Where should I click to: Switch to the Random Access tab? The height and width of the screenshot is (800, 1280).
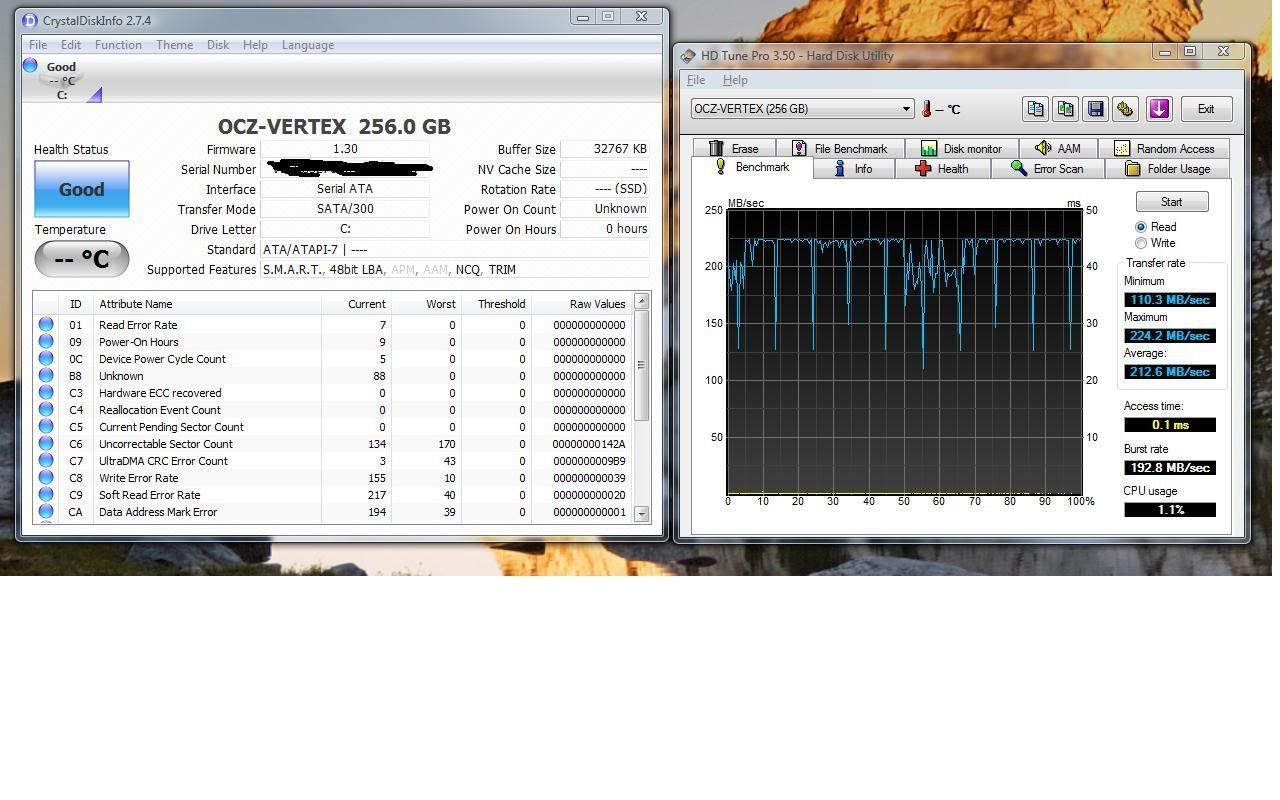(1164, 148)
